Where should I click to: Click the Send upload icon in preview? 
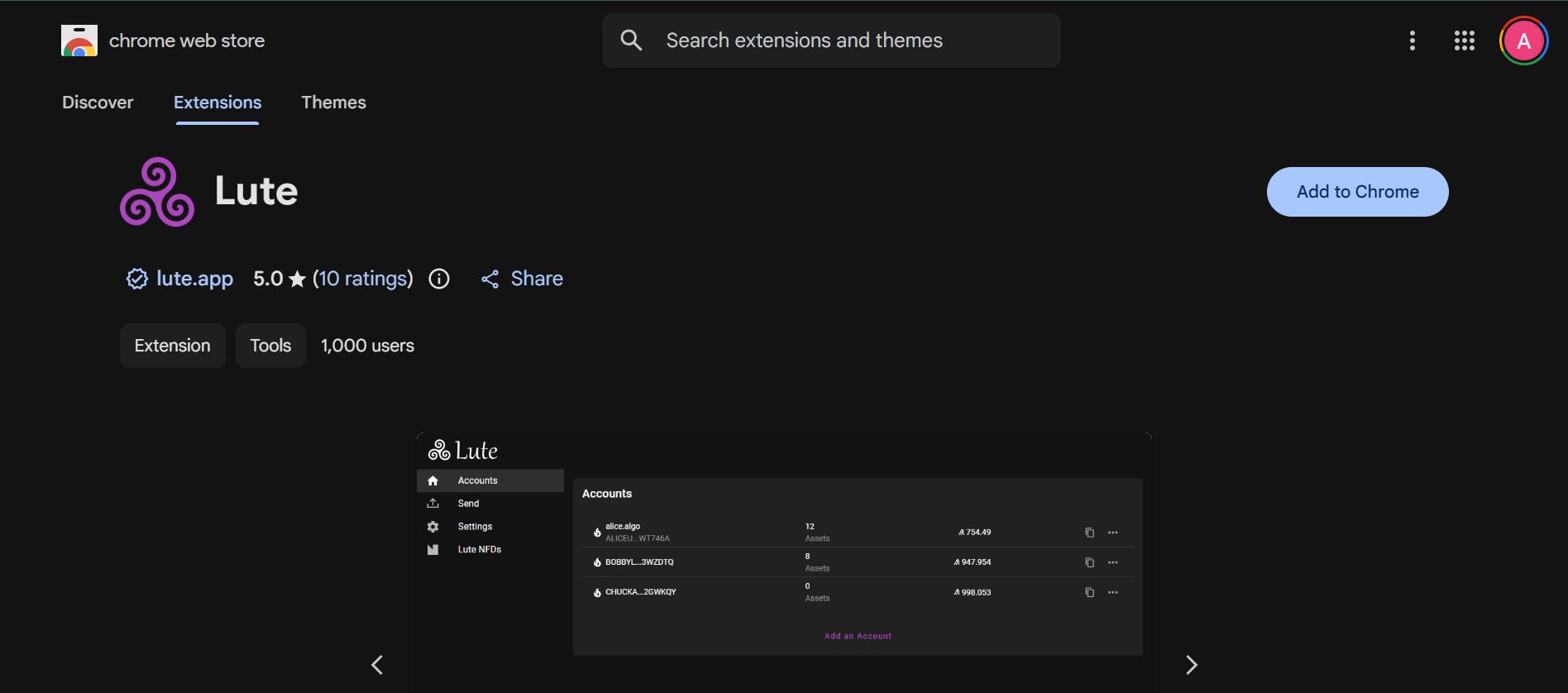(433, 504)
